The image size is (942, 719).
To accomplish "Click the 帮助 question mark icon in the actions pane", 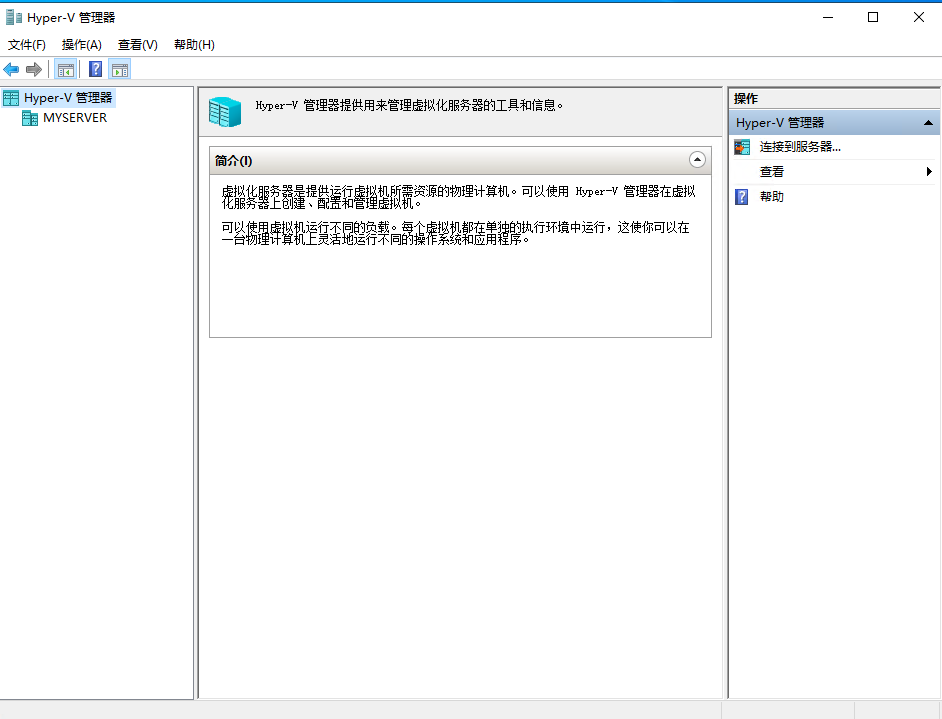I will [742, 196].
